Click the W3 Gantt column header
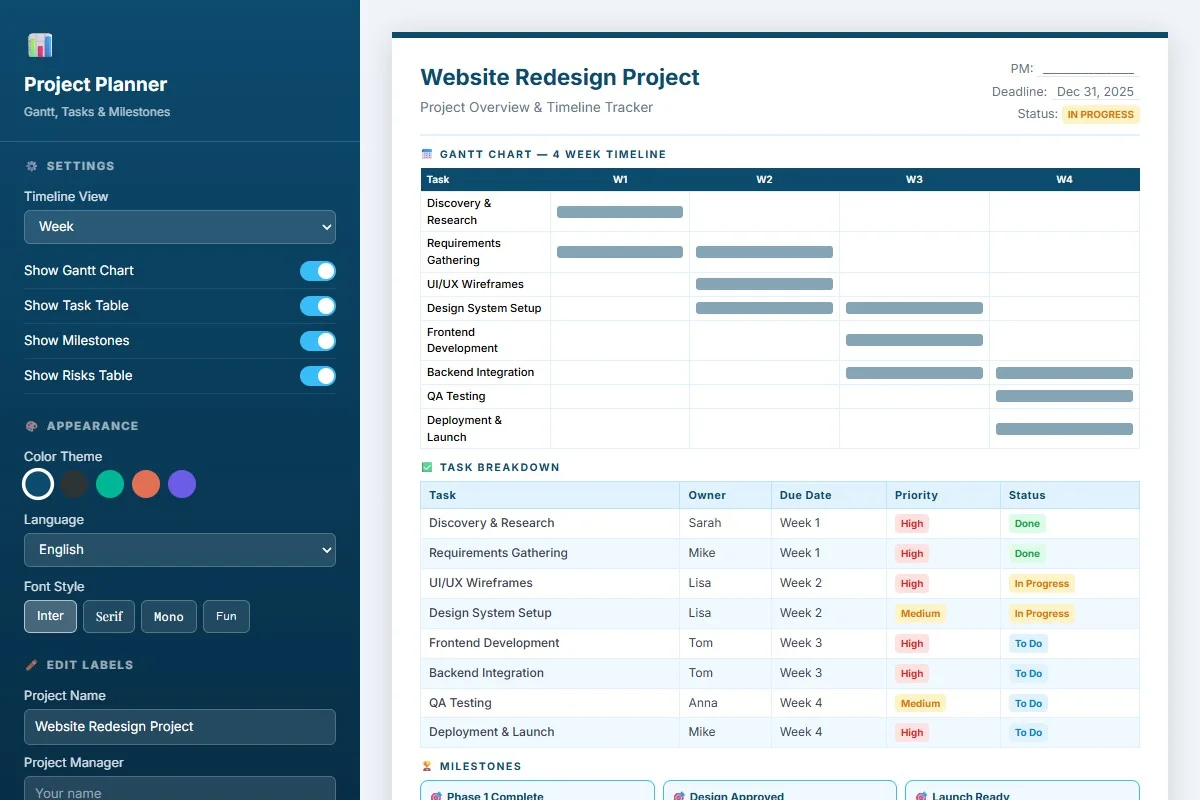 [x=914, y=180]
